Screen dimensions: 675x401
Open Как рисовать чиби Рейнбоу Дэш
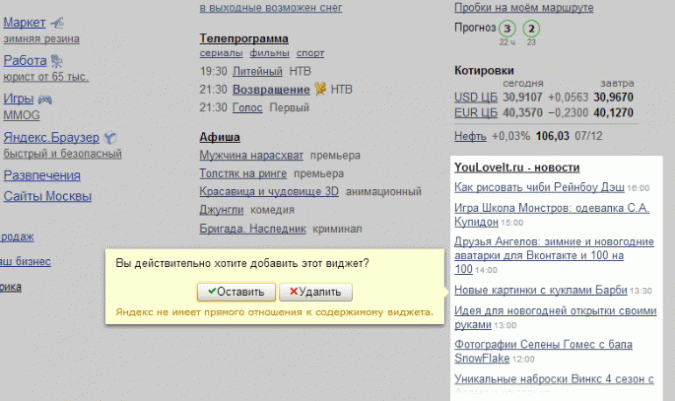[x=539, y=187]
